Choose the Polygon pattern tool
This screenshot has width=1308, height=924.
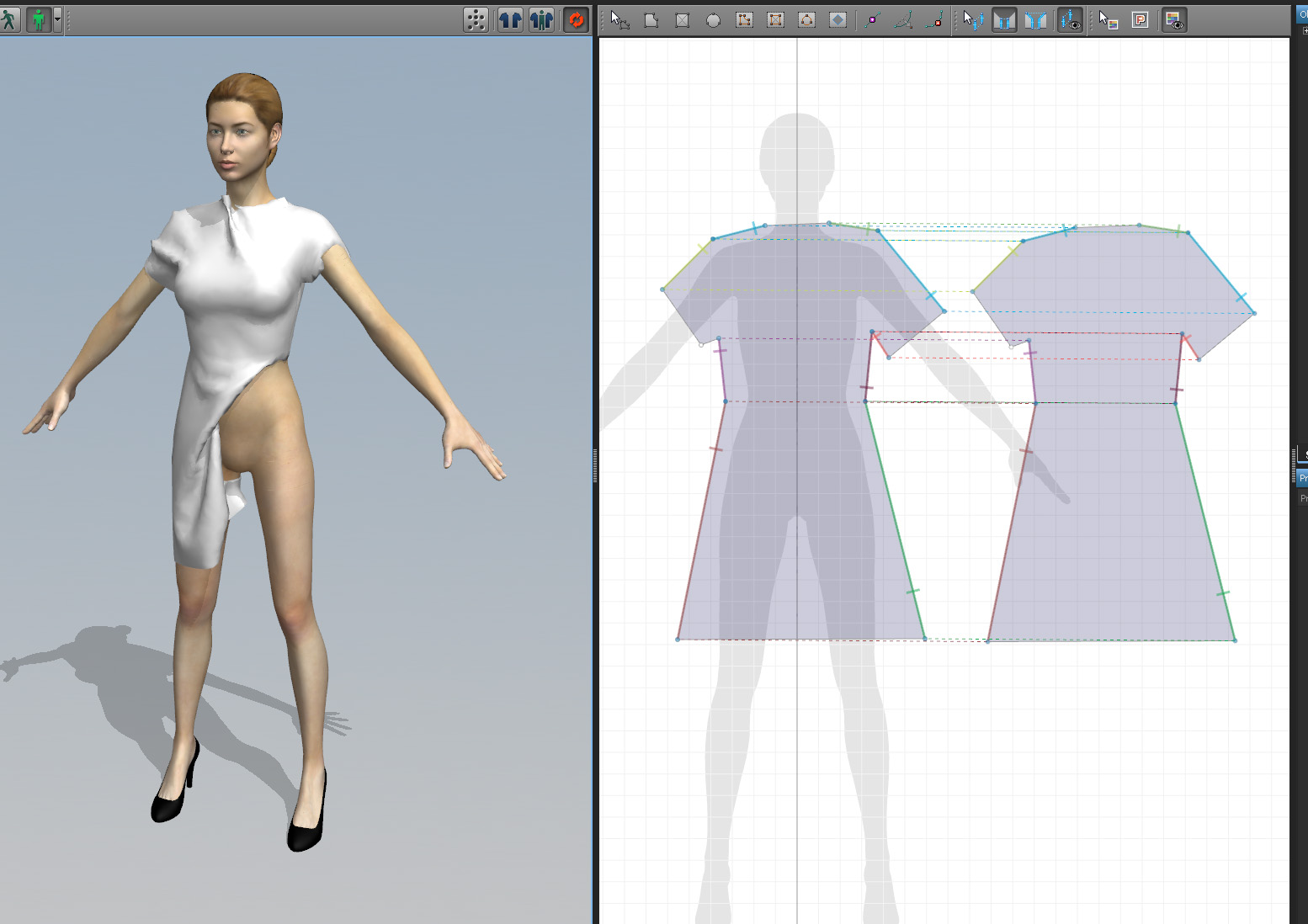pos(651,20)
